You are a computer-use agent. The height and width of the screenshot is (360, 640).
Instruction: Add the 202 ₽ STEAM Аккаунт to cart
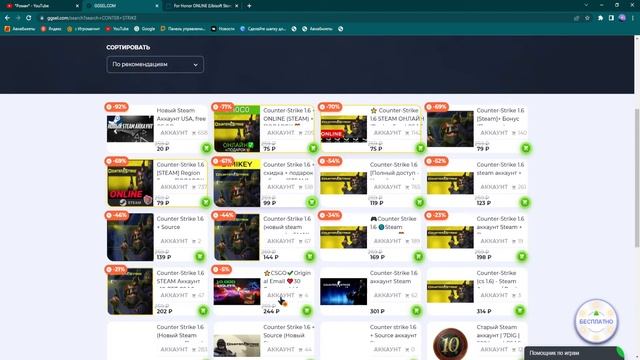tap(203, 311)
